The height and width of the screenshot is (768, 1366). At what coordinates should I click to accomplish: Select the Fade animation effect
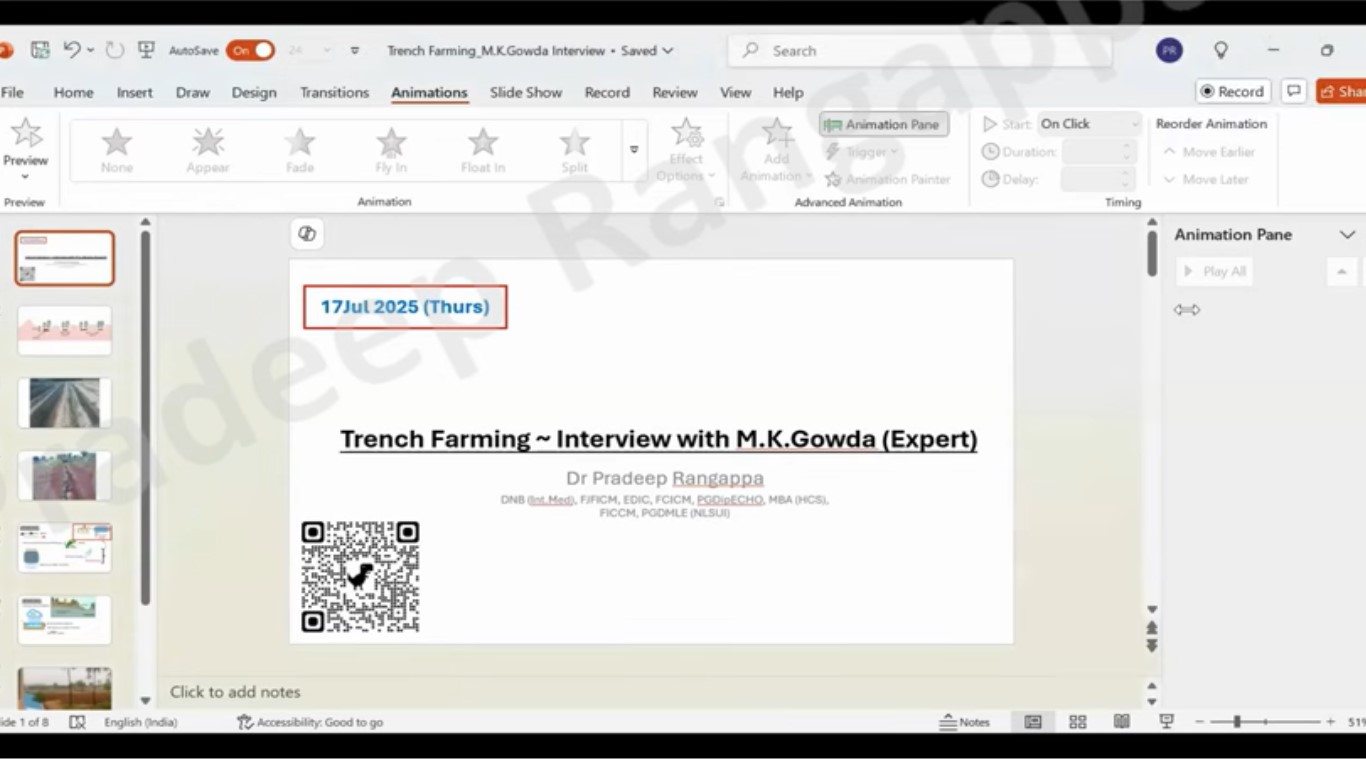pos(300,149)
